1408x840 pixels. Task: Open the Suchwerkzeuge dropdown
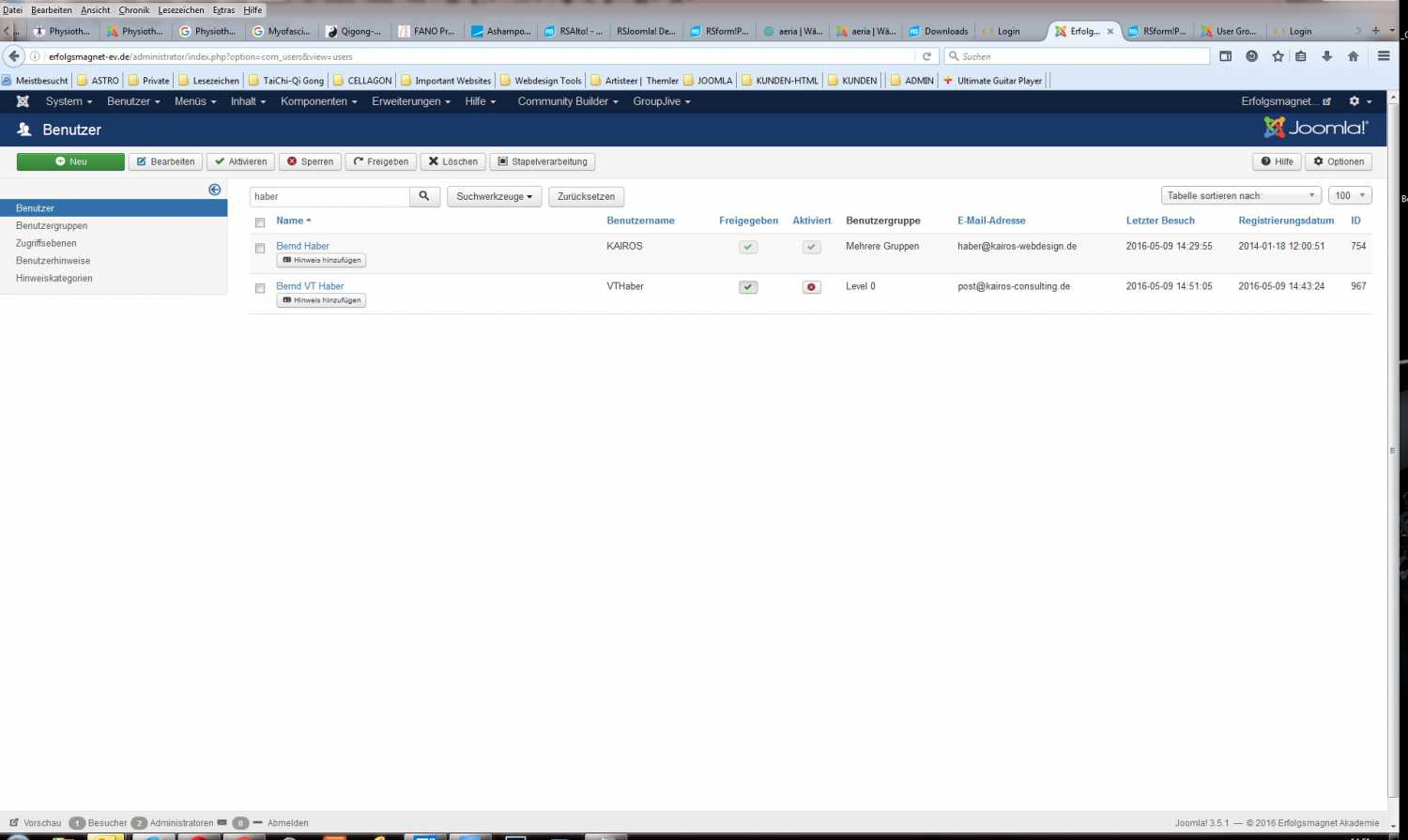point(494,196)
